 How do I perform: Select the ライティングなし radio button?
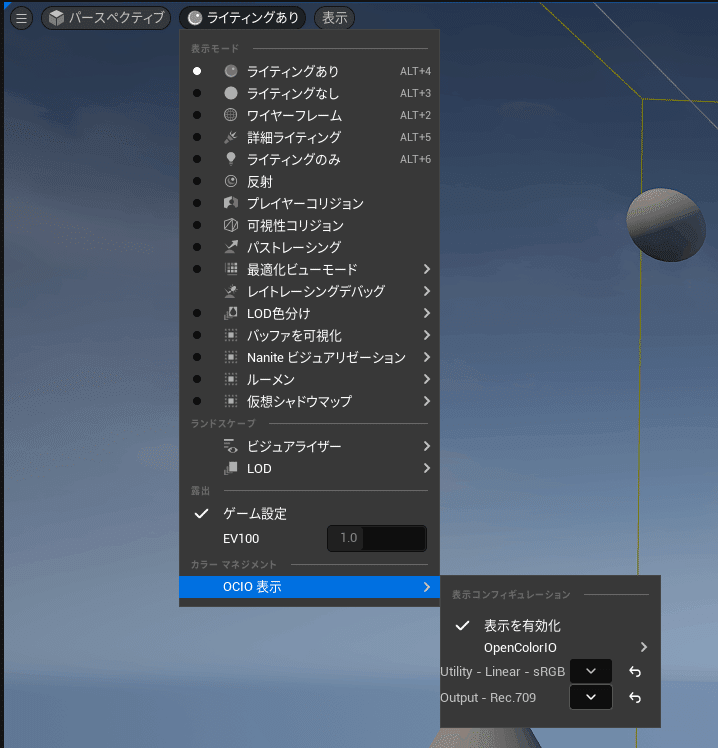(x=197, y=93)
